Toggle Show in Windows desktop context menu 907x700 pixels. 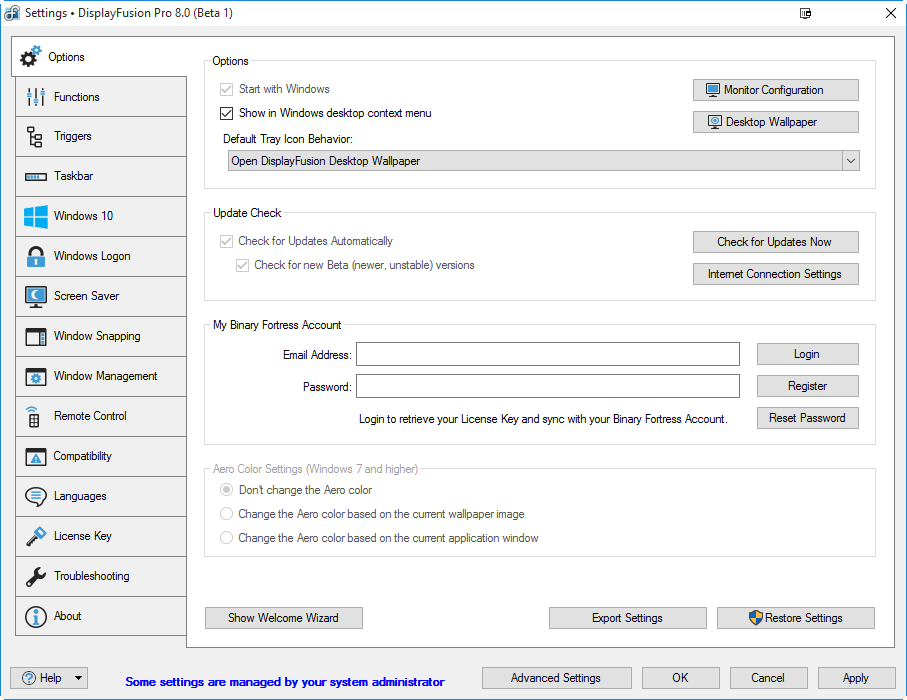[226, 114]
